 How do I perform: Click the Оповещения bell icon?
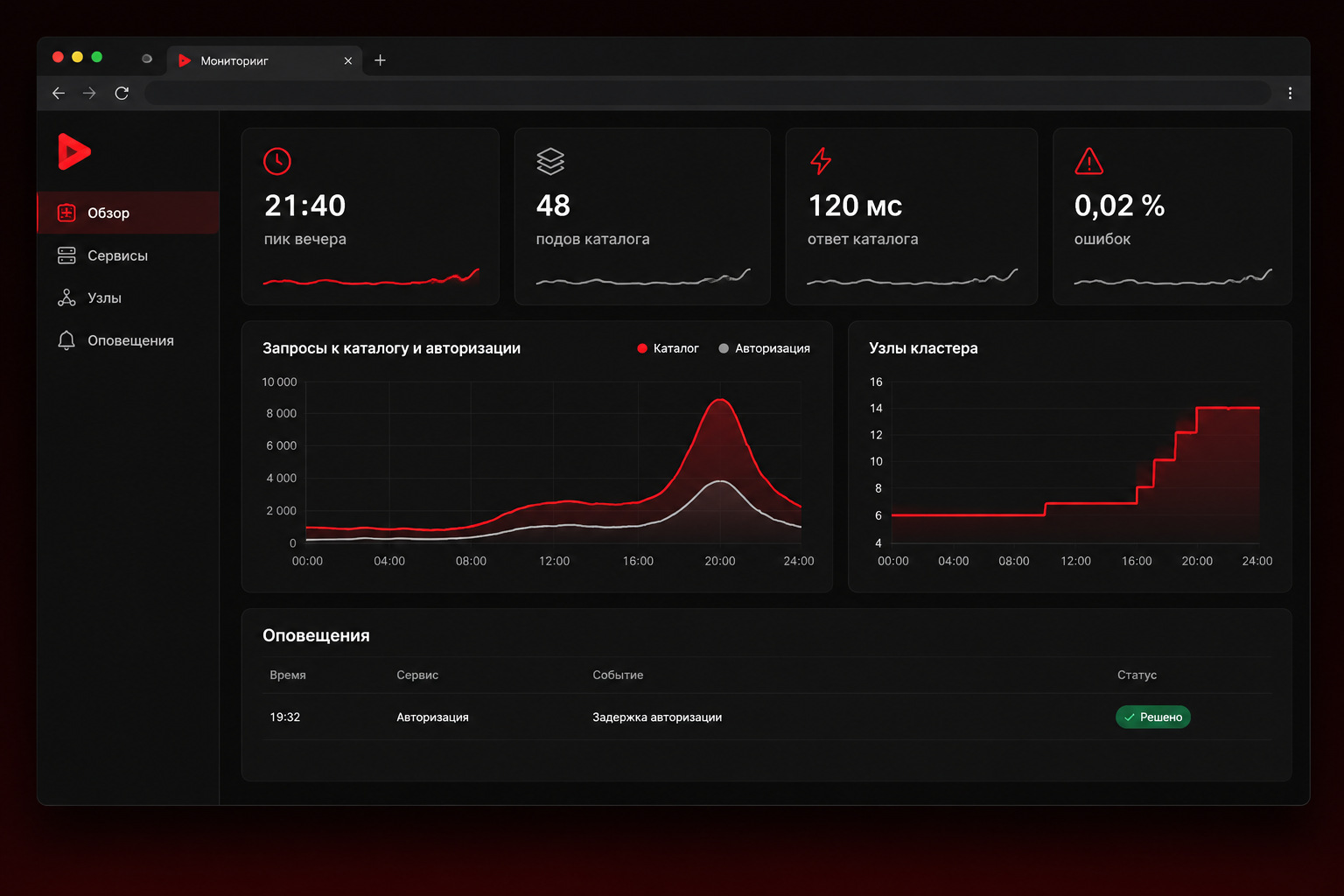(66, 340)
